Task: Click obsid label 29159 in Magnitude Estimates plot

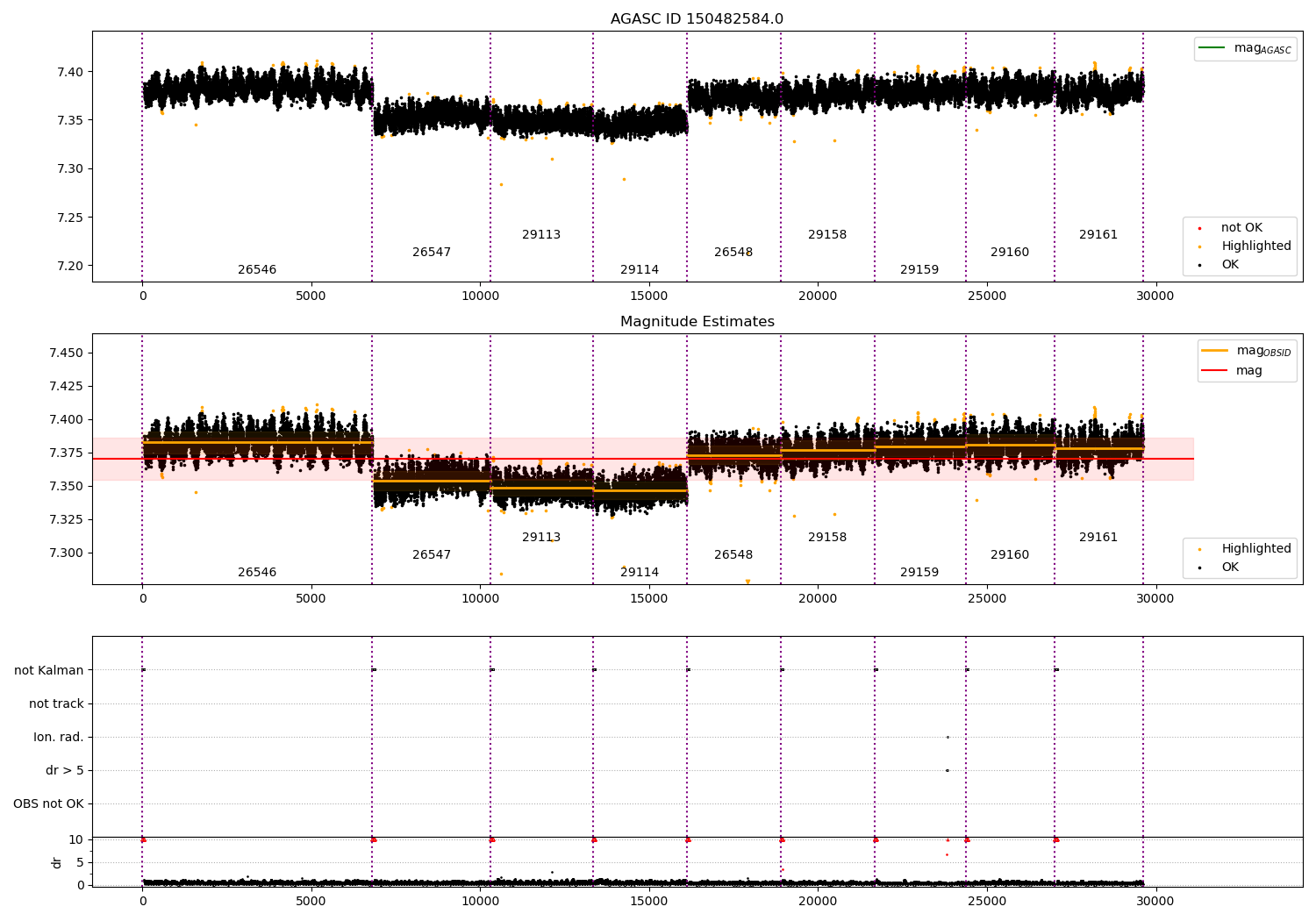Action: (x=919, y=573)
